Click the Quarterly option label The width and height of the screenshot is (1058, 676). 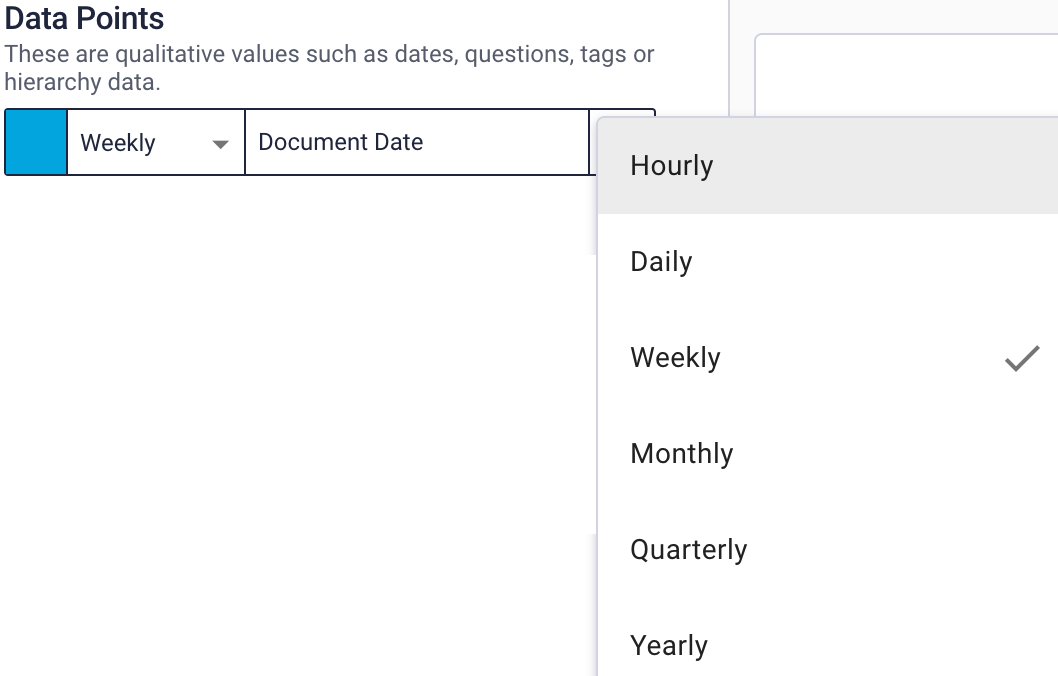click(x=689, y=549)
